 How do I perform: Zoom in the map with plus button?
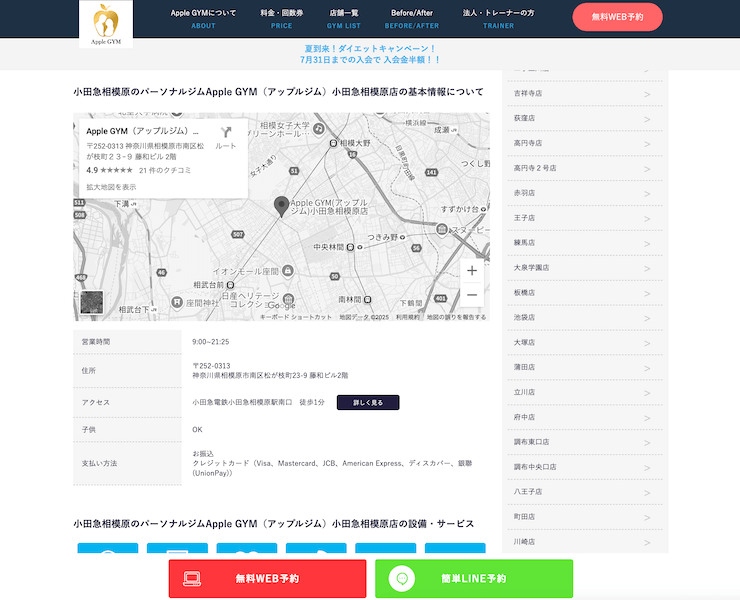472,270
